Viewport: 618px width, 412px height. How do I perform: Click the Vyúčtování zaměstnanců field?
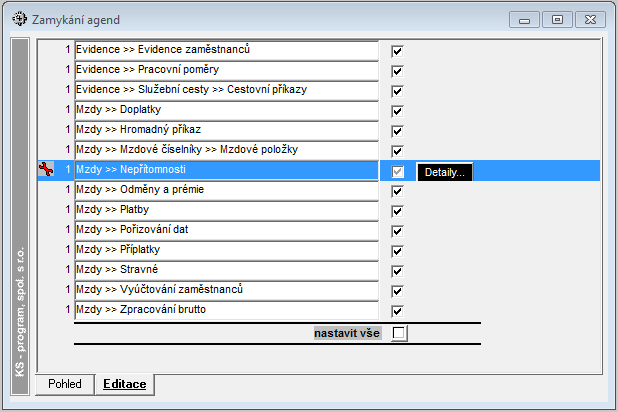pyautogui.click(x=227, y=290)
